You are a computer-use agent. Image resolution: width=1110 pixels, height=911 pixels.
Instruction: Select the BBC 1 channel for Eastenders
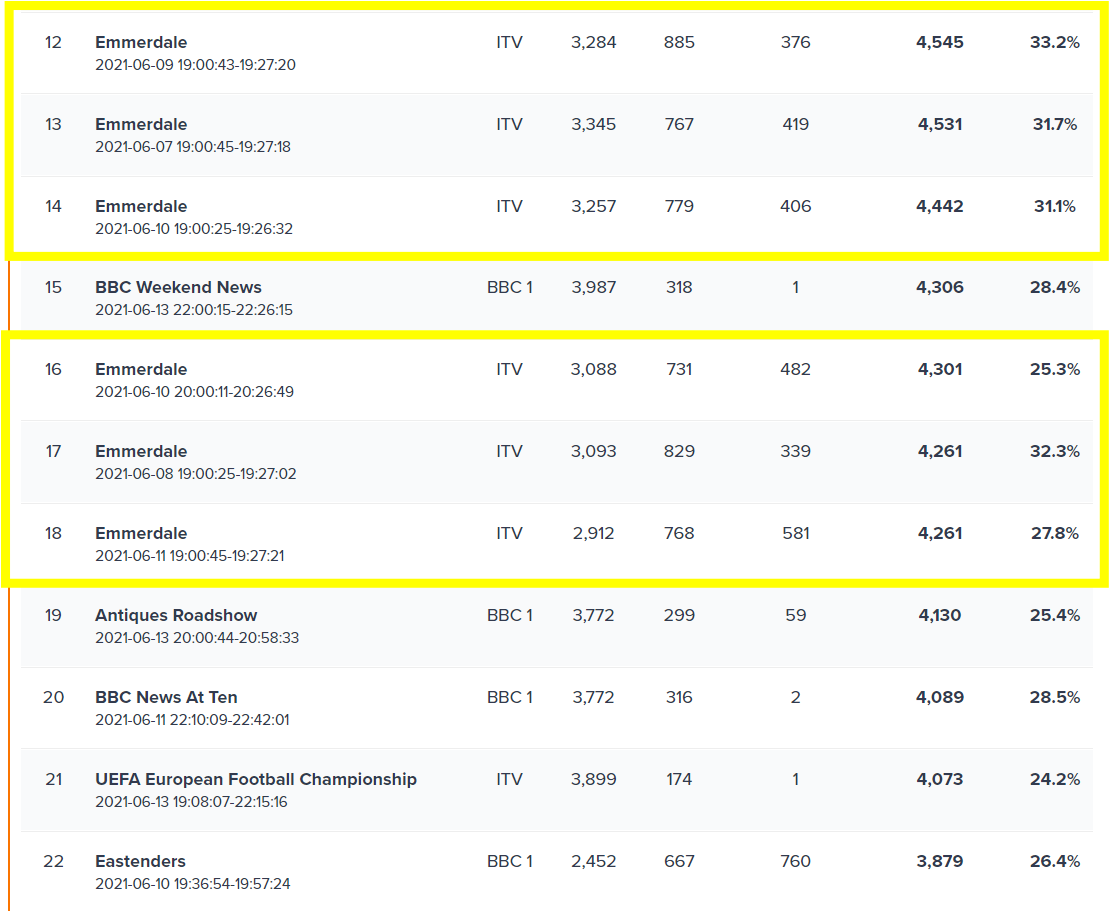click(509, 862)
